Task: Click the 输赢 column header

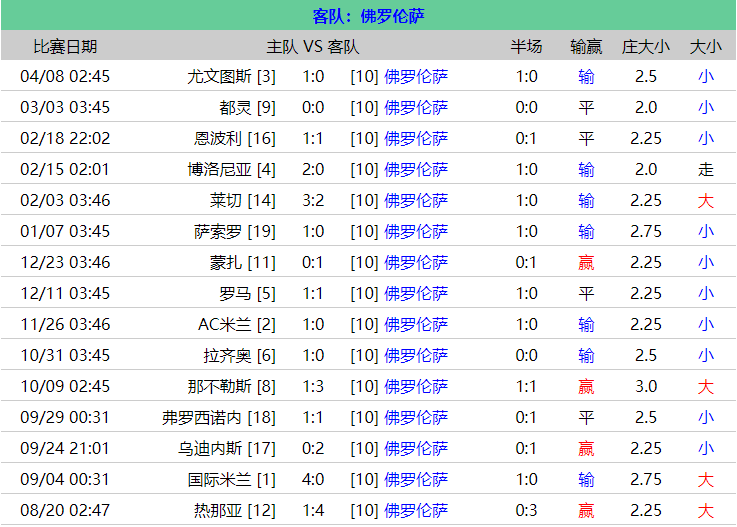Action: [586, 47]
